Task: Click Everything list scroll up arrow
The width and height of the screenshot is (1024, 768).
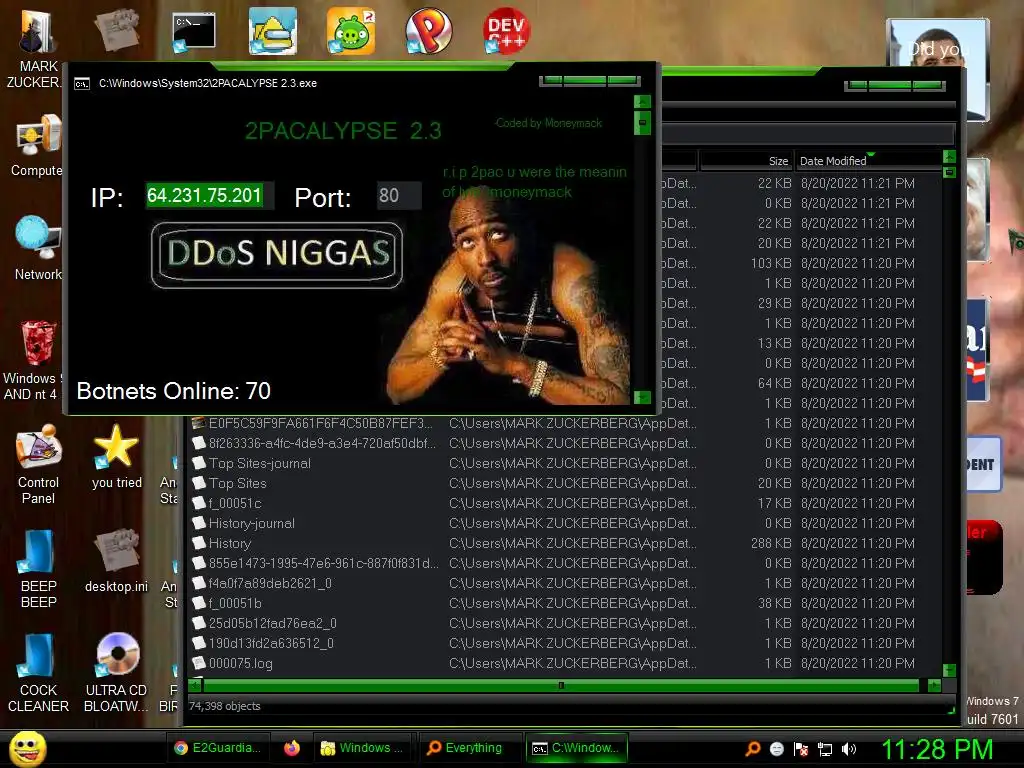Action: (x=950, y=157)
